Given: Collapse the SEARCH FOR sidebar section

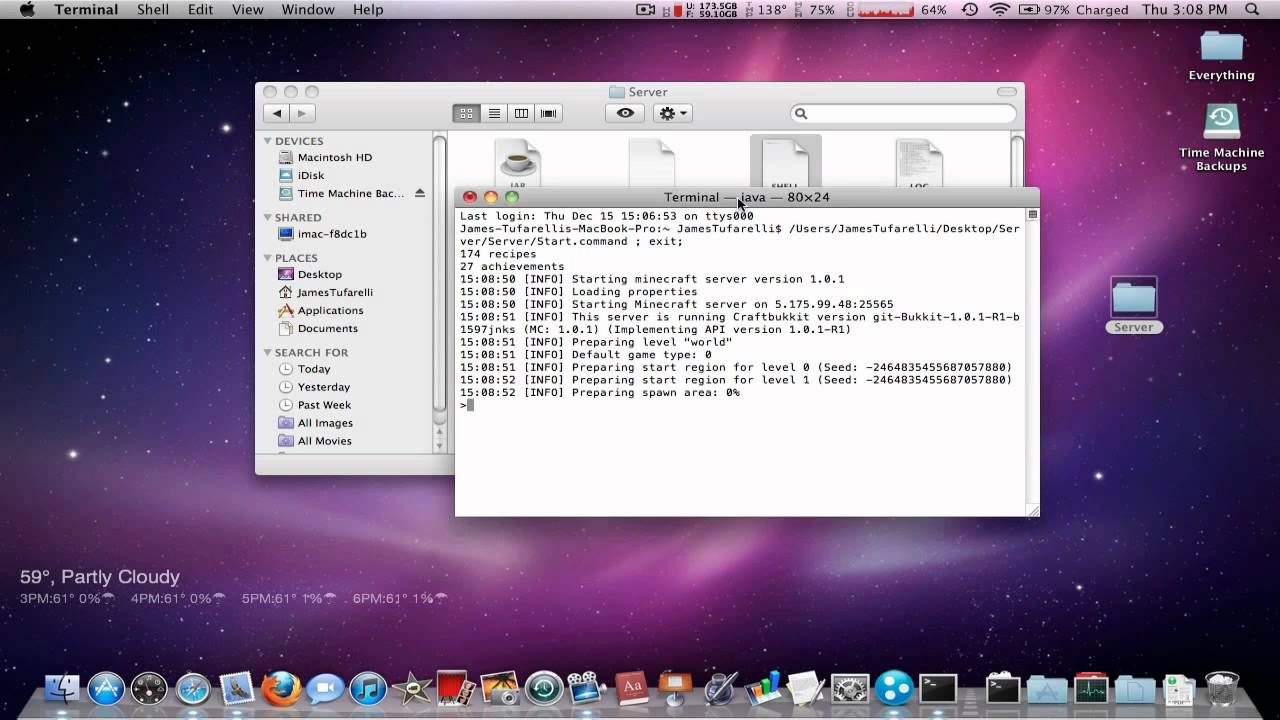Looking at the screenshot, I should (x=268, y=352).
